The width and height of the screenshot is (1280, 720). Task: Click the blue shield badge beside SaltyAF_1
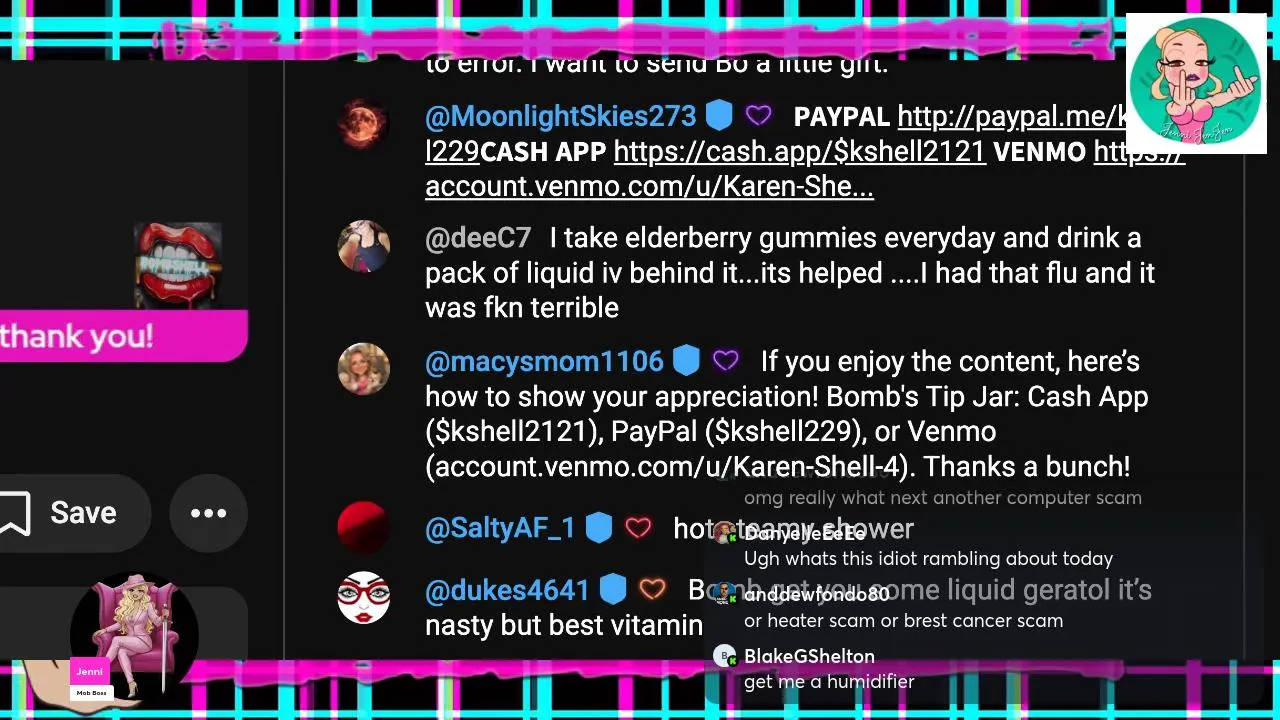[598, 527]
